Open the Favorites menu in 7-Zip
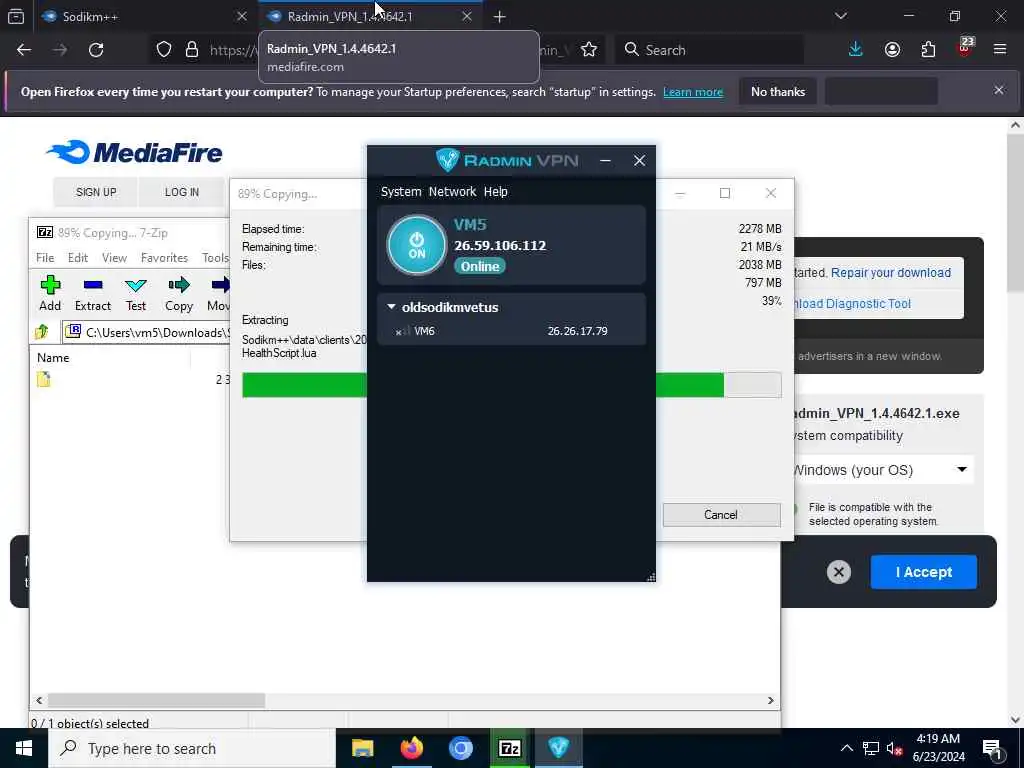This screenshot has height=768, width=1024. click(x=165, y=257)
